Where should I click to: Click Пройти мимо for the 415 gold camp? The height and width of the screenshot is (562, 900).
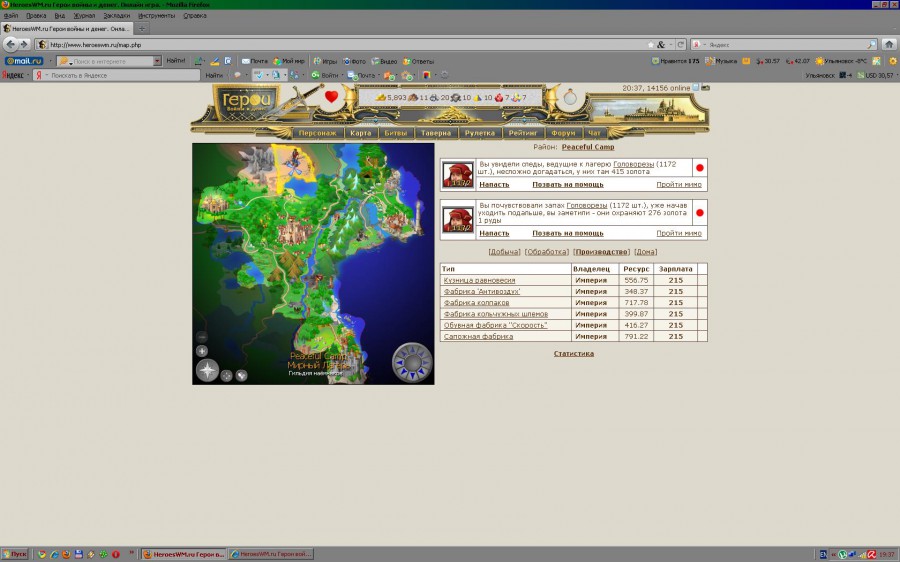click(x=679, y=185)
